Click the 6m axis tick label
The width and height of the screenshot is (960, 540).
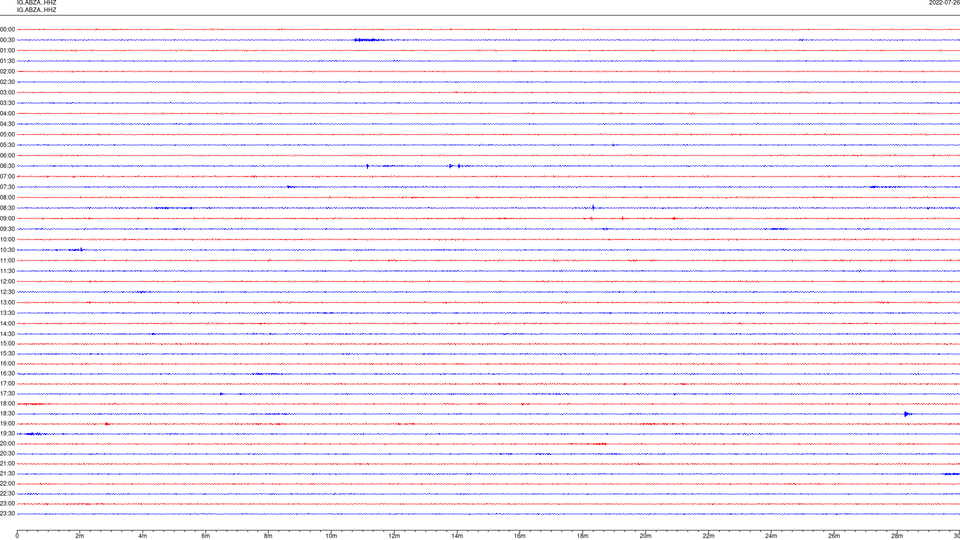click(206, 536)
